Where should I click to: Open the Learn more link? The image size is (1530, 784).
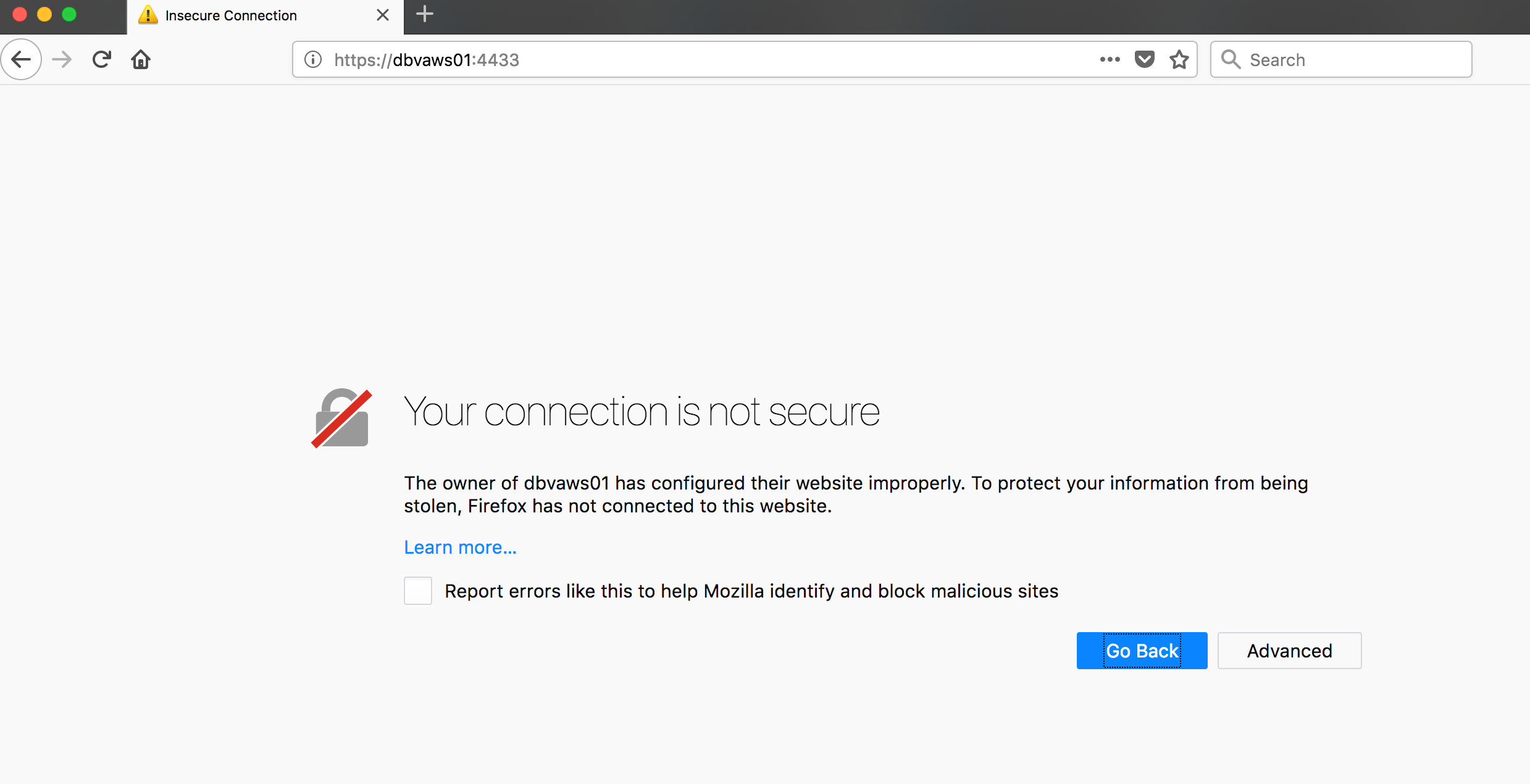pyautogui.click(x=460, y=548)
